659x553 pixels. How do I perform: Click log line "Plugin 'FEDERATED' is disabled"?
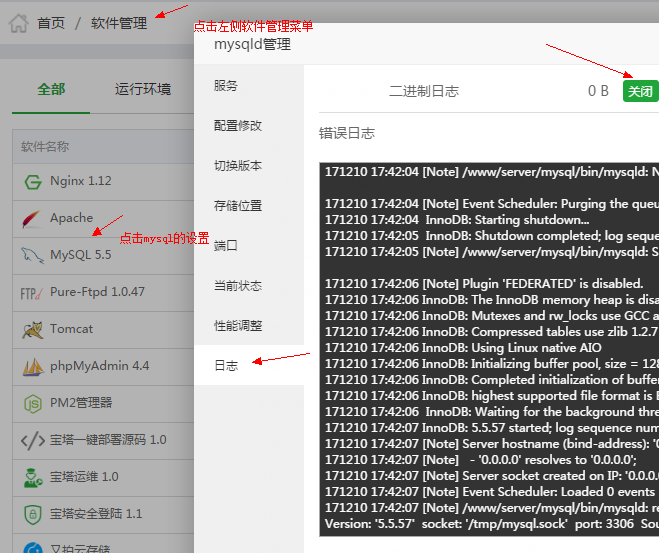(x=484, y=284)
